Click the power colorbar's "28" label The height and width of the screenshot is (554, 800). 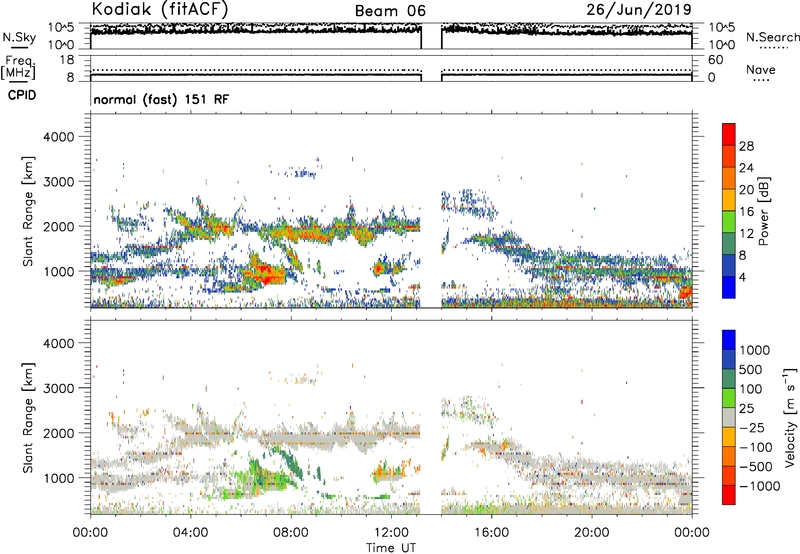pos(746,146)
